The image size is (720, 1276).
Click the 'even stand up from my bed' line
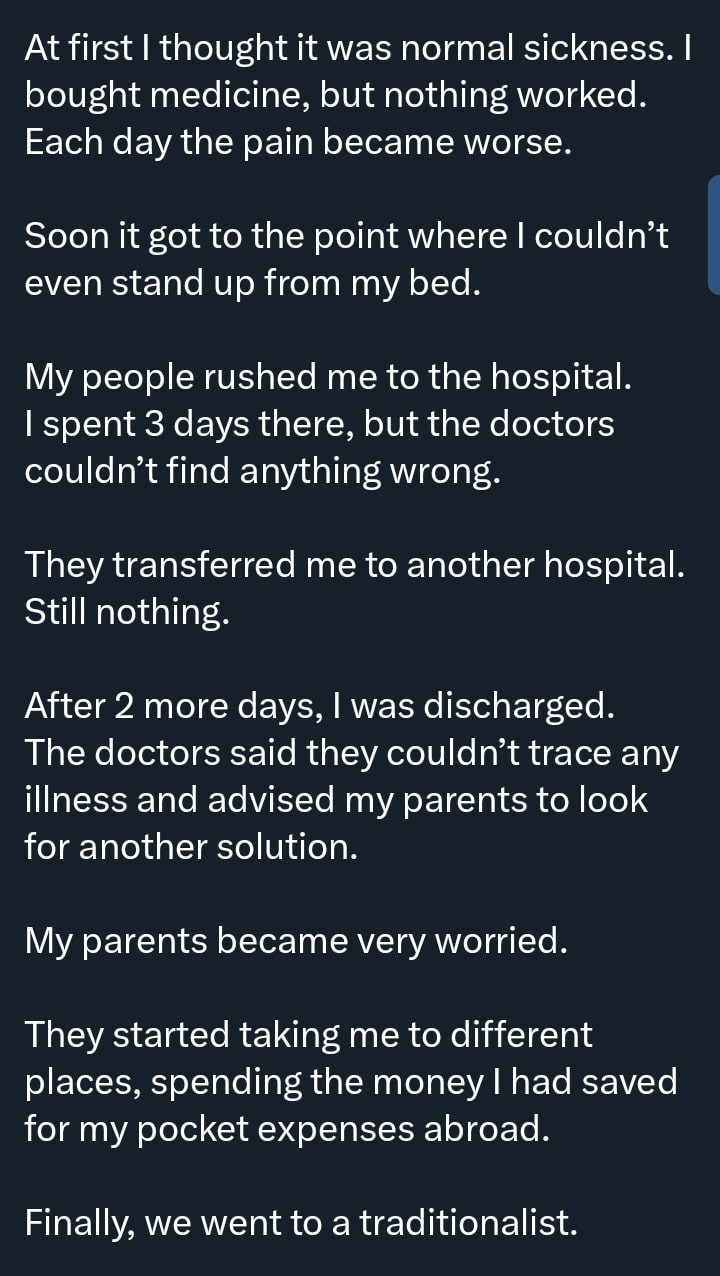coord(253,283)
